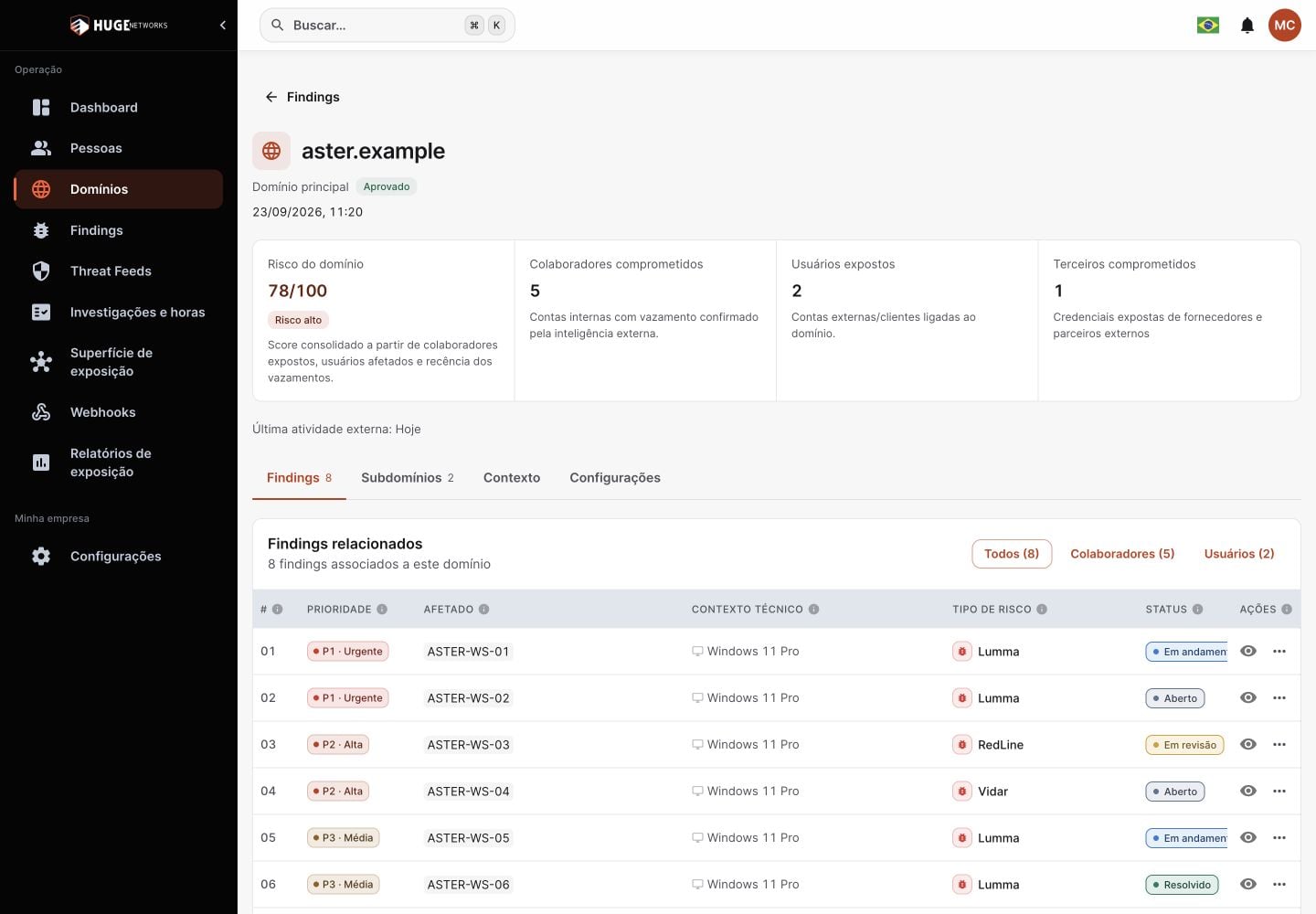This screenshot has height=914, width=1316.
Task: Open the Dashboard sidebar icon
Action: pyautogui.click(x=41, y=107)
